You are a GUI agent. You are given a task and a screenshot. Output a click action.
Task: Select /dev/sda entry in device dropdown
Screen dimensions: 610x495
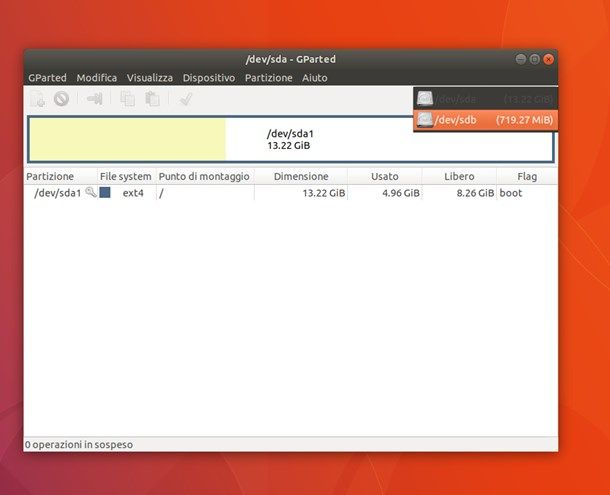pyautogui.click(x=485, y=99)
